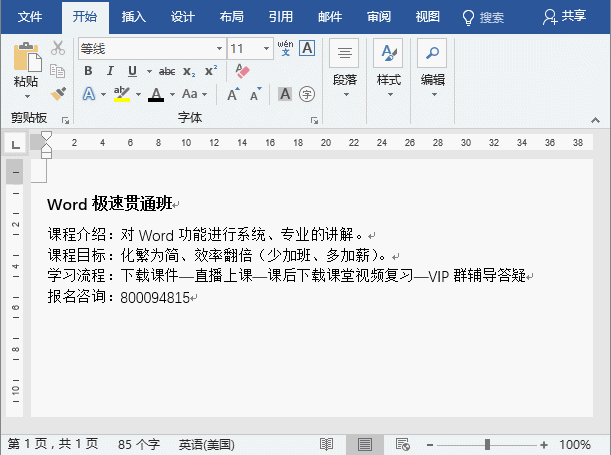Viewport: 611px width, 455px height.
Task: Toggle Subscript formatting
Action: (190, 71)
